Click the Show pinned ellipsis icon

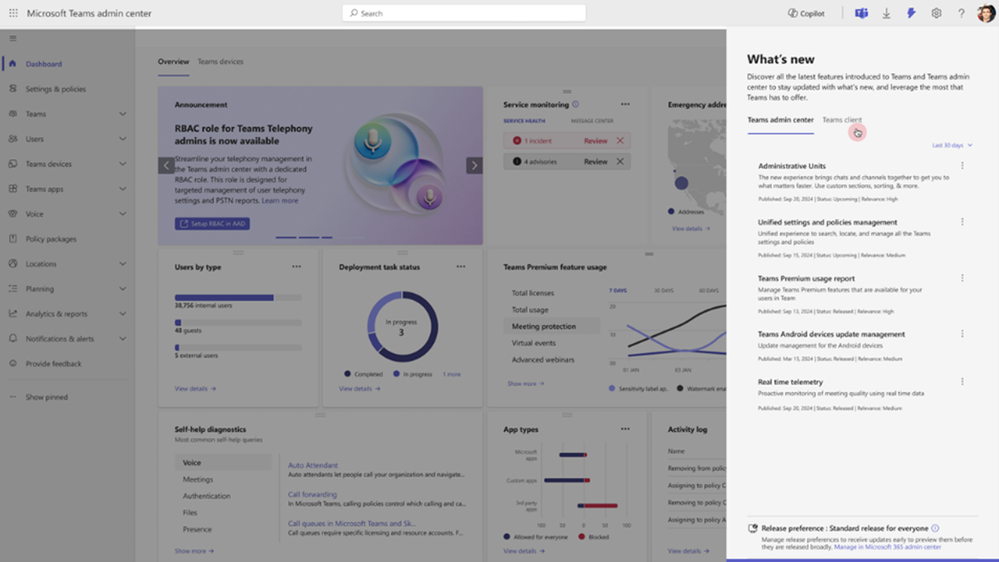click(13, 397)
